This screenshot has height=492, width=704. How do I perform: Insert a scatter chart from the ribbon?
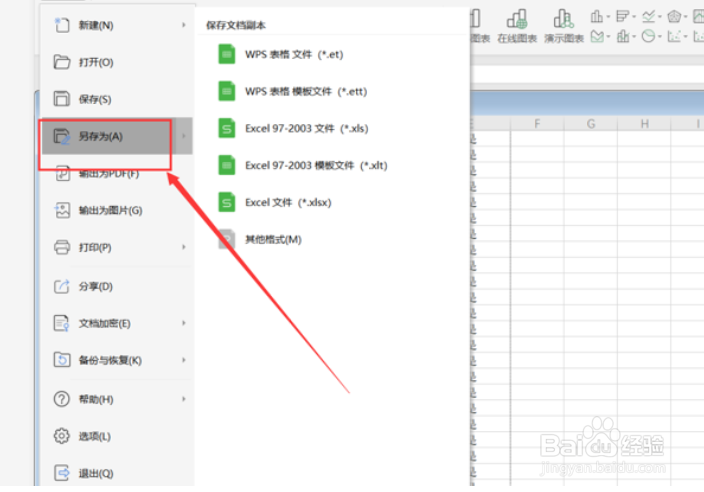(674, 36)
